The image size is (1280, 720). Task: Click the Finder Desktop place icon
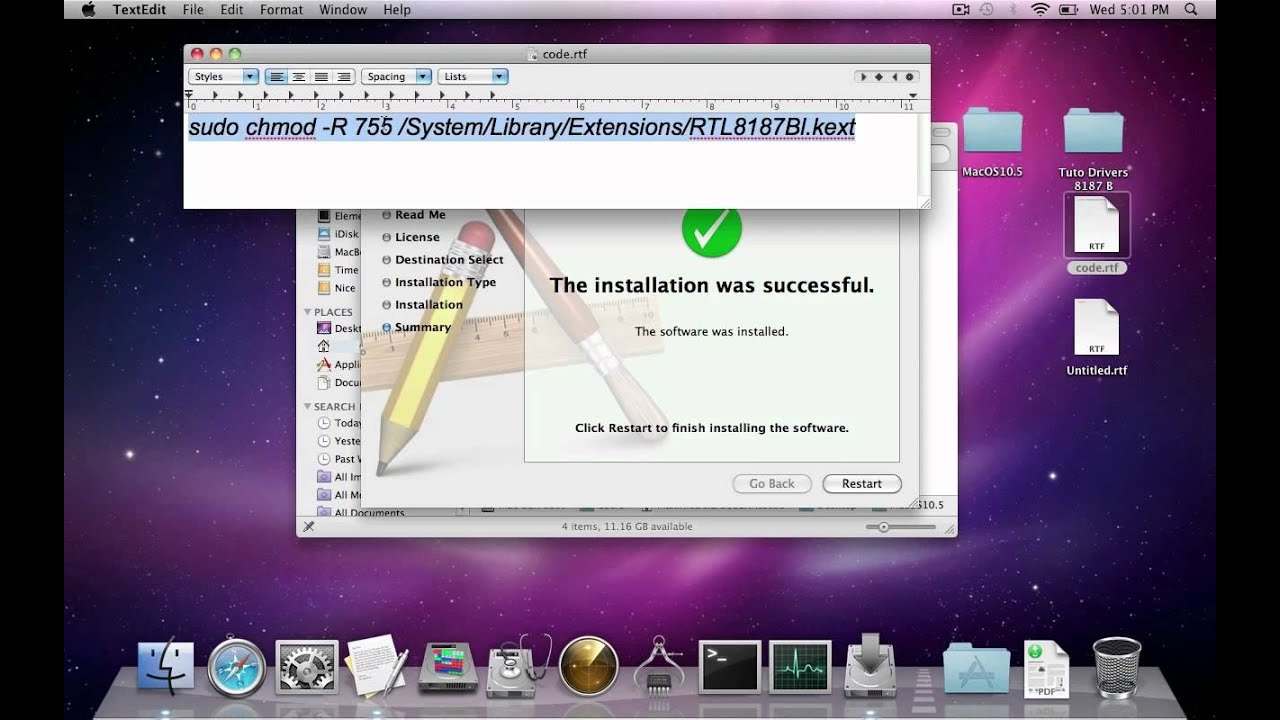coord(324,328)
